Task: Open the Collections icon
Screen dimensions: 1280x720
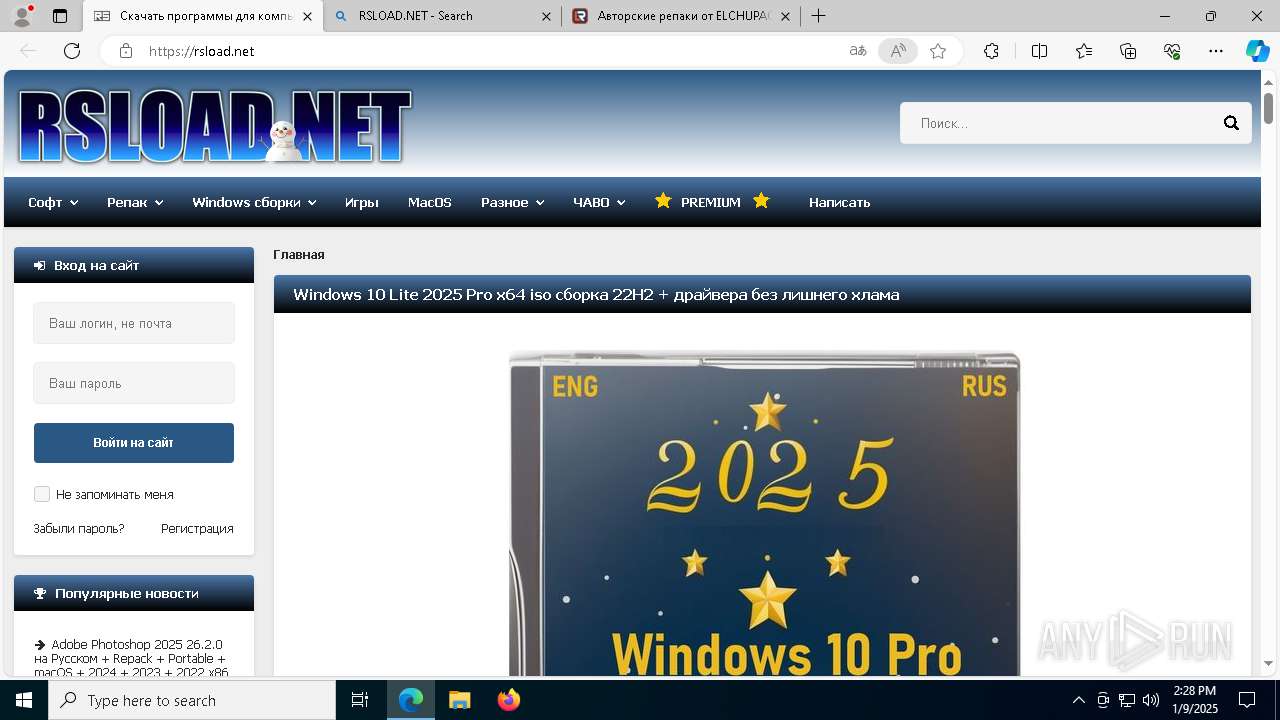Action: (1128, 51)
